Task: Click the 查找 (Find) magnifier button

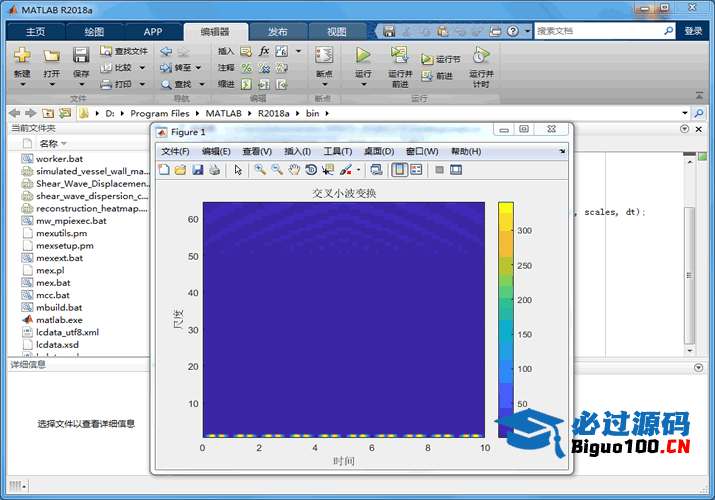Action: [x=176, y=84]
